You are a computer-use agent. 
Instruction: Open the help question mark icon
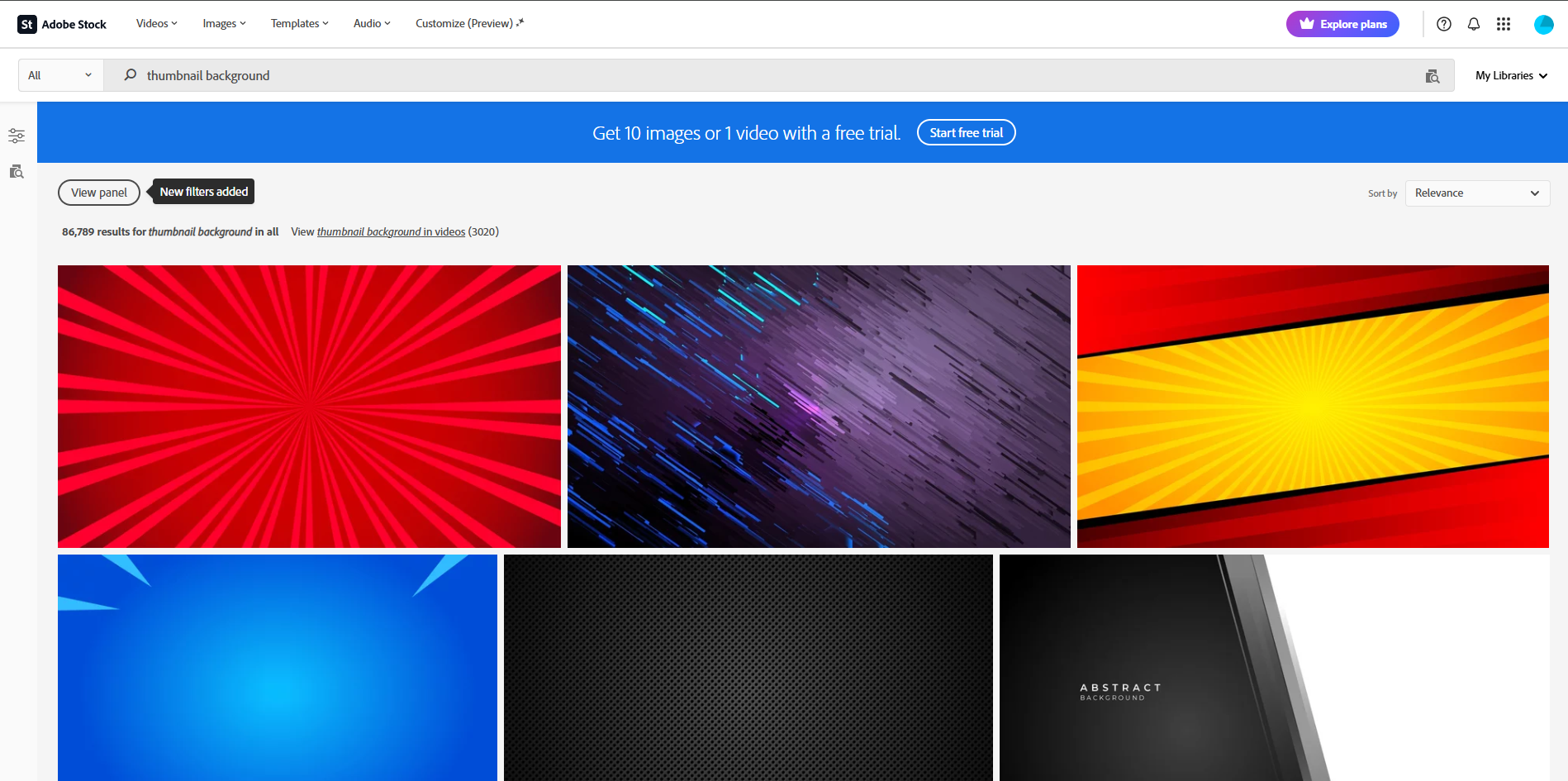click(1444, 24)
